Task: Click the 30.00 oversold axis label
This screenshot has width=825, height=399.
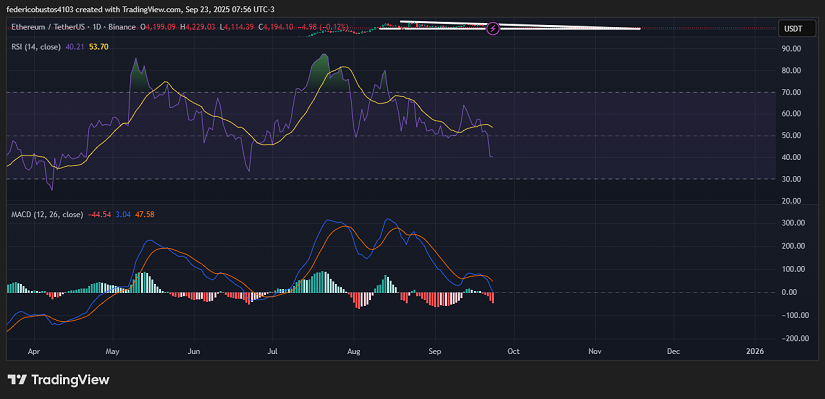Action: [790, 179]
